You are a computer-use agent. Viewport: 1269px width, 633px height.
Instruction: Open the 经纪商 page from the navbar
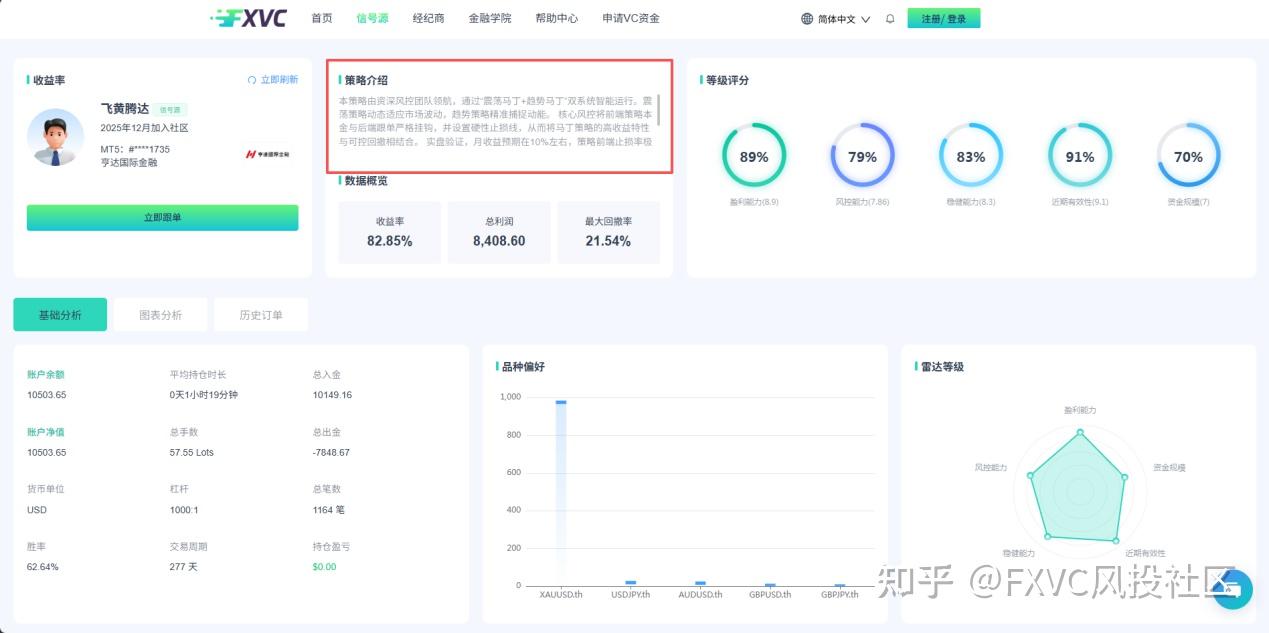pos(428,18)
